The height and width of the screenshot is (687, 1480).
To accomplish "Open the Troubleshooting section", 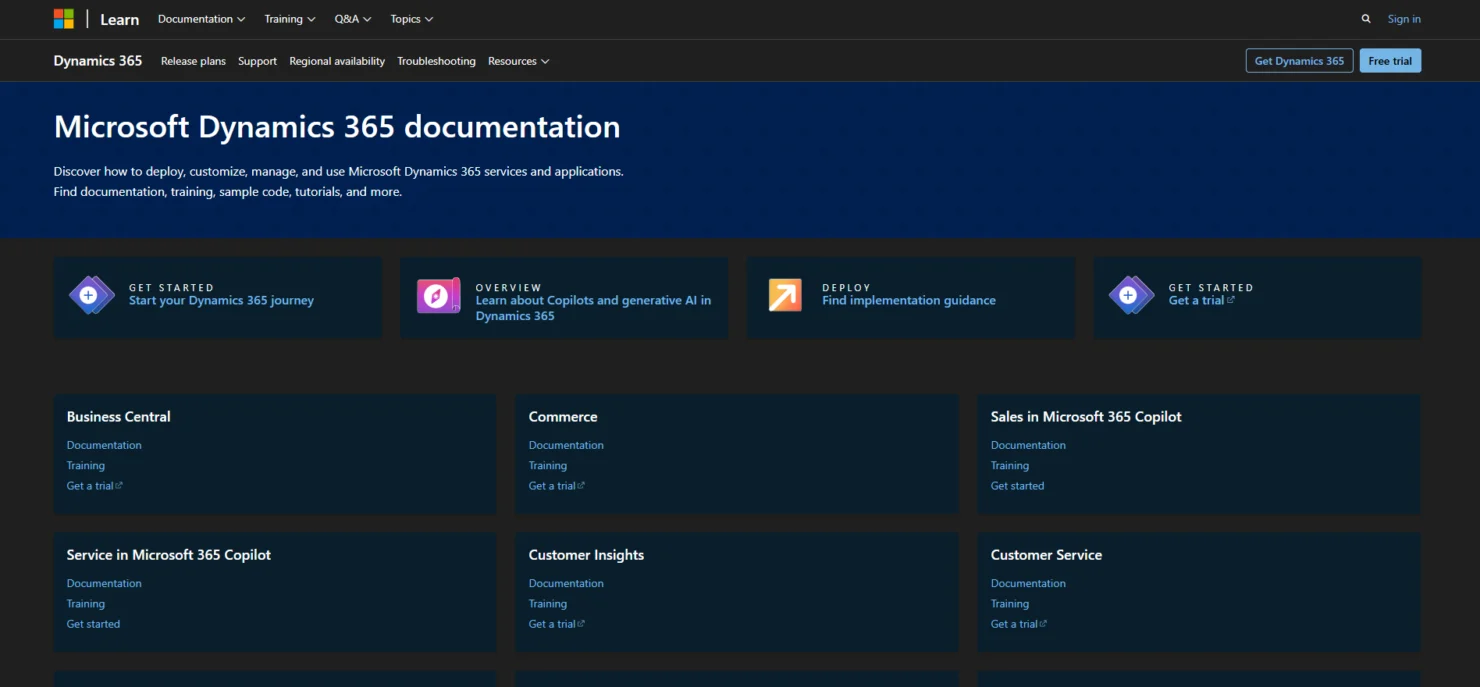I will click(x=436, y=61).
